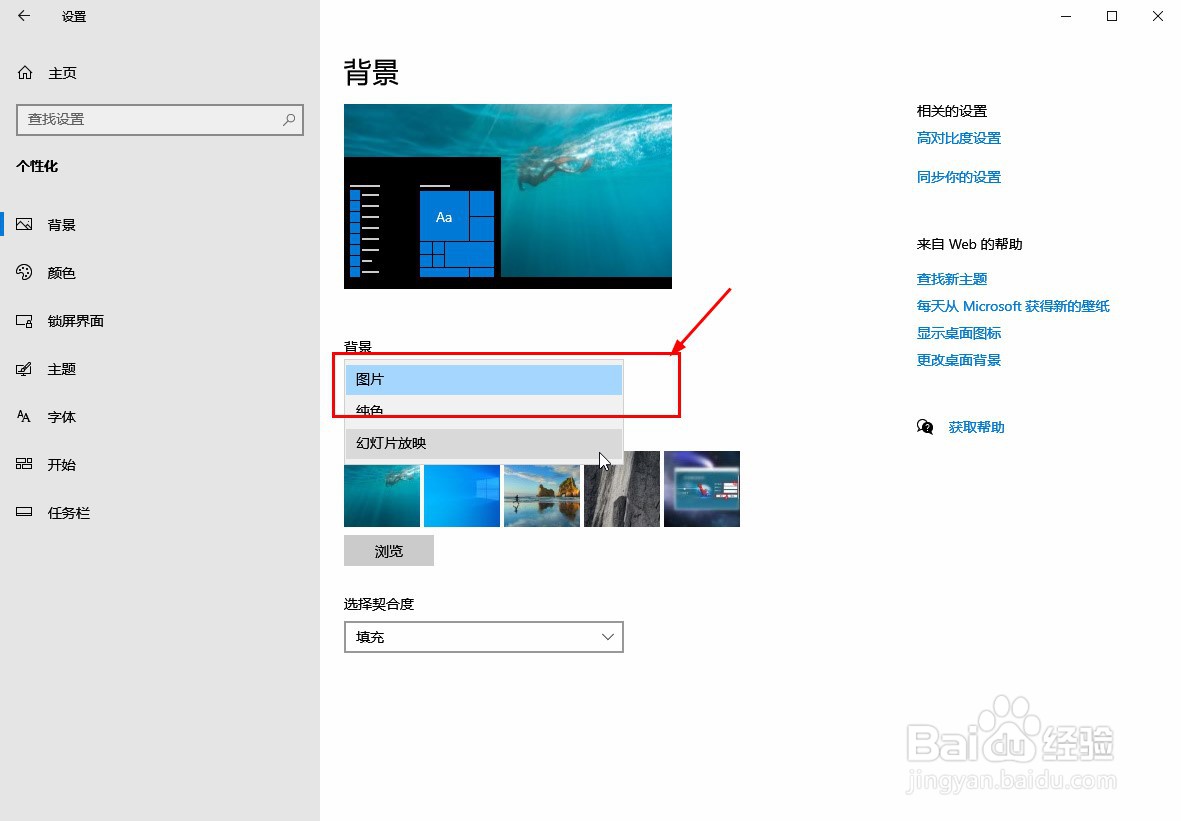
Task: Click the desktop background preview image
Action: pos(508,197)
